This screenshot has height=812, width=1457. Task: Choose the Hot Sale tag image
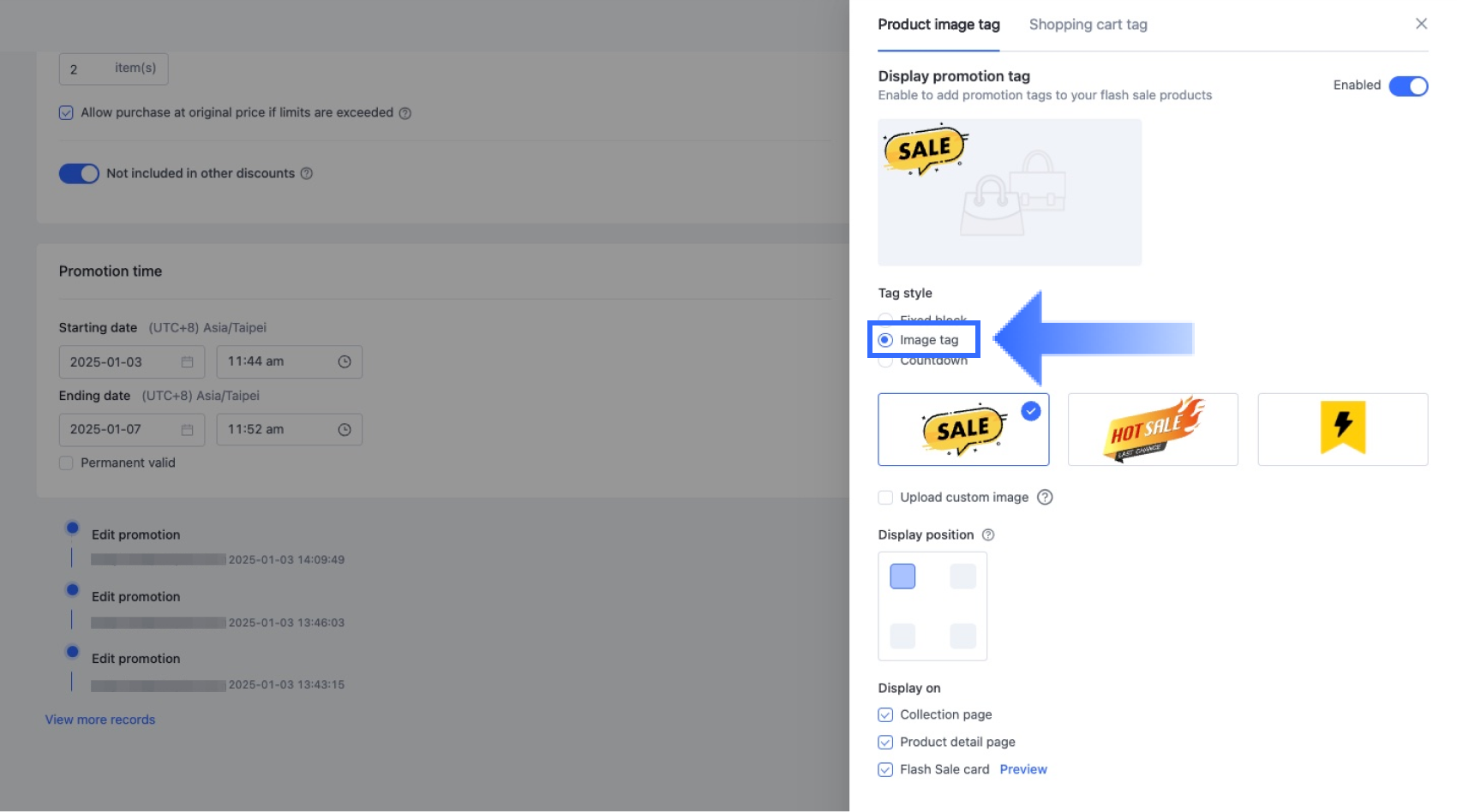click(x=1153, y=430)
